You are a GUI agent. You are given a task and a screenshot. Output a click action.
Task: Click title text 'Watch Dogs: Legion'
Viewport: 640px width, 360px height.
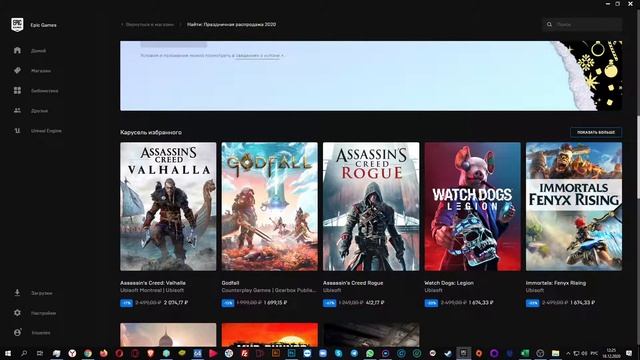tap(449, 283)
